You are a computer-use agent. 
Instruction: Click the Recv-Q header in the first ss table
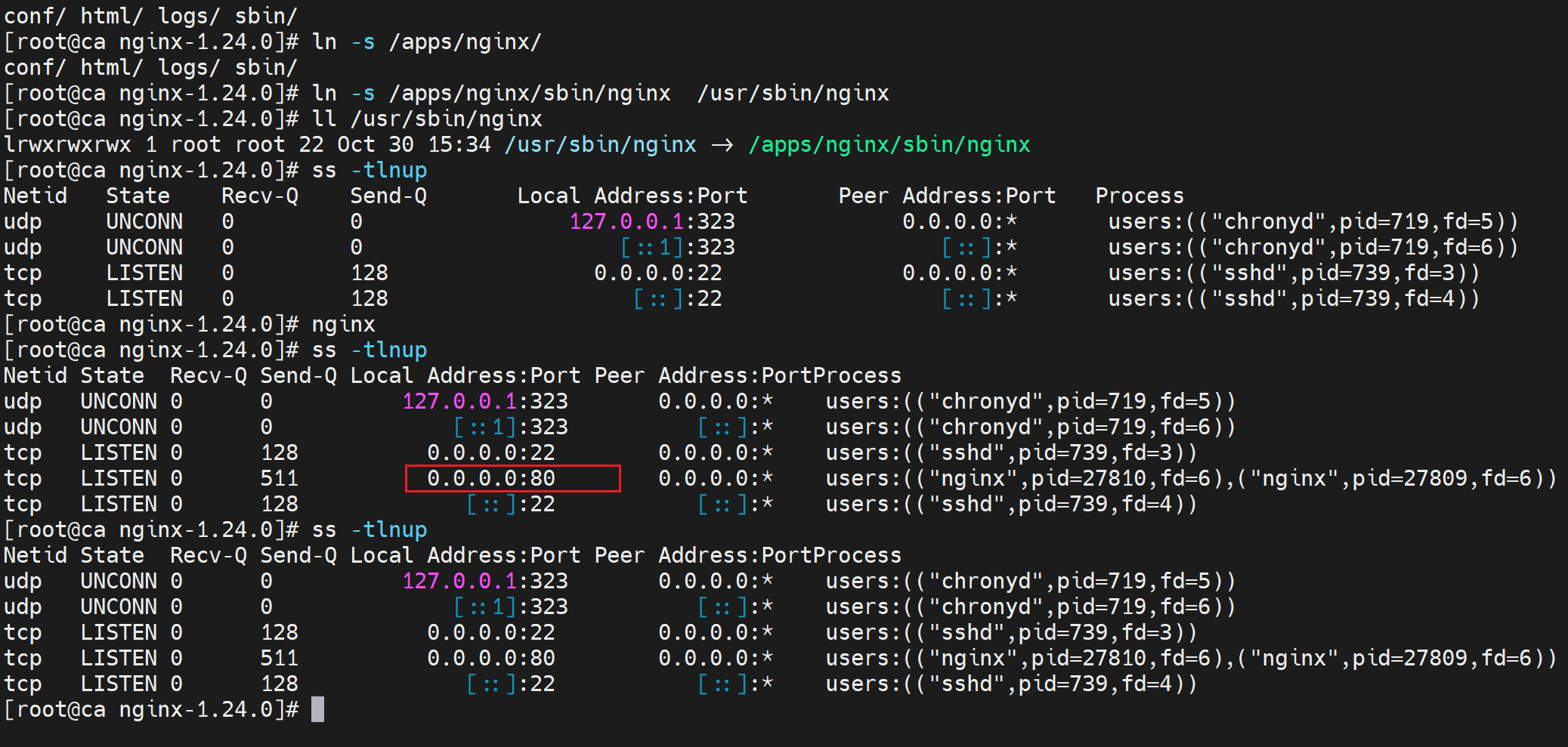pyautogui.click(x=259, y=196)
